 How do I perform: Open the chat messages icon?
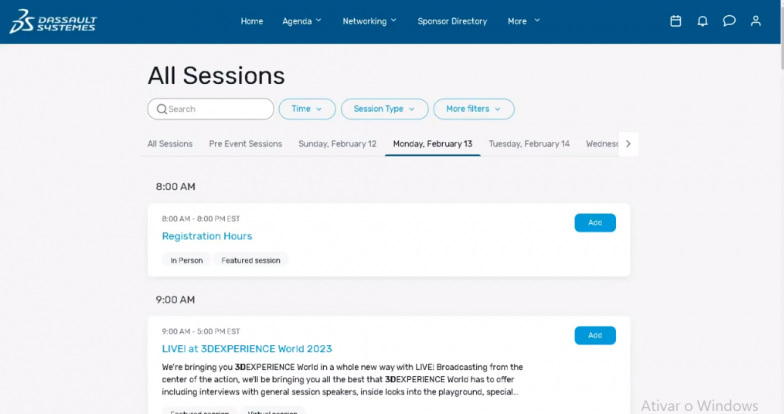(x=729, y=21)
